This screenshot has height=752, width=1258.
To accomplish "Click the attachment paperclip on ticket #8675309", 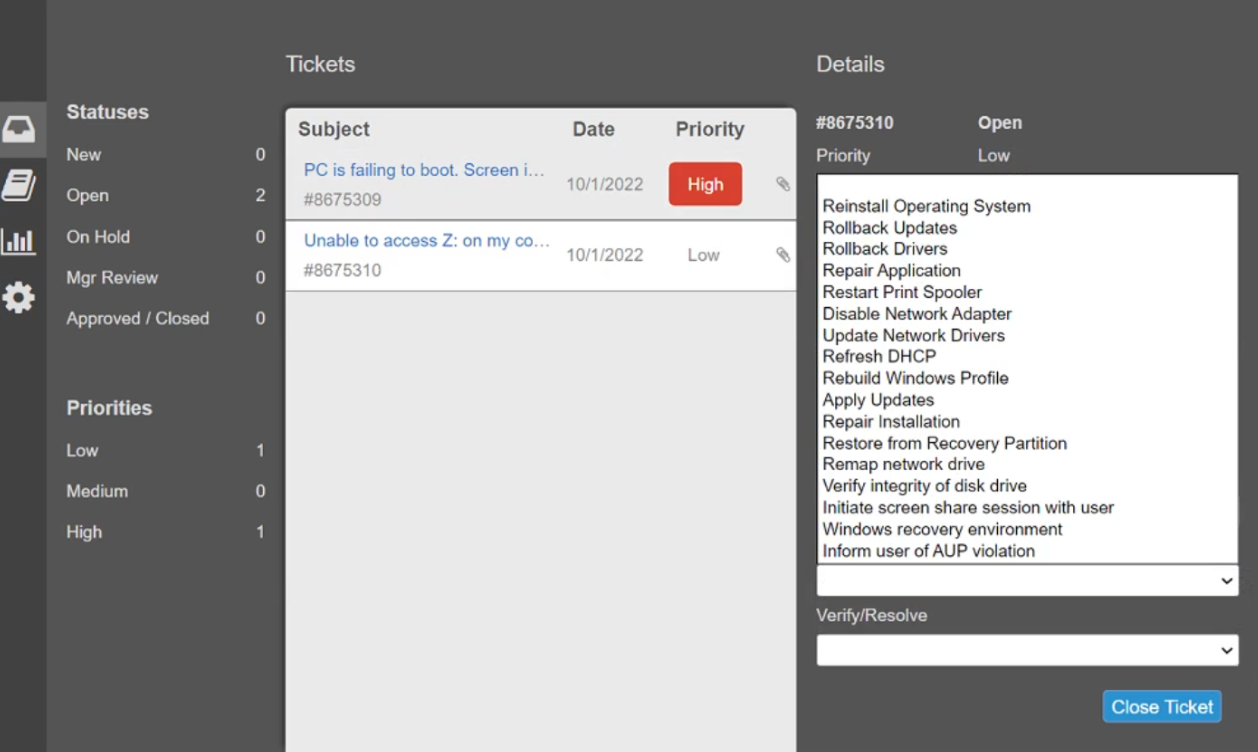I will coord(783,184).
